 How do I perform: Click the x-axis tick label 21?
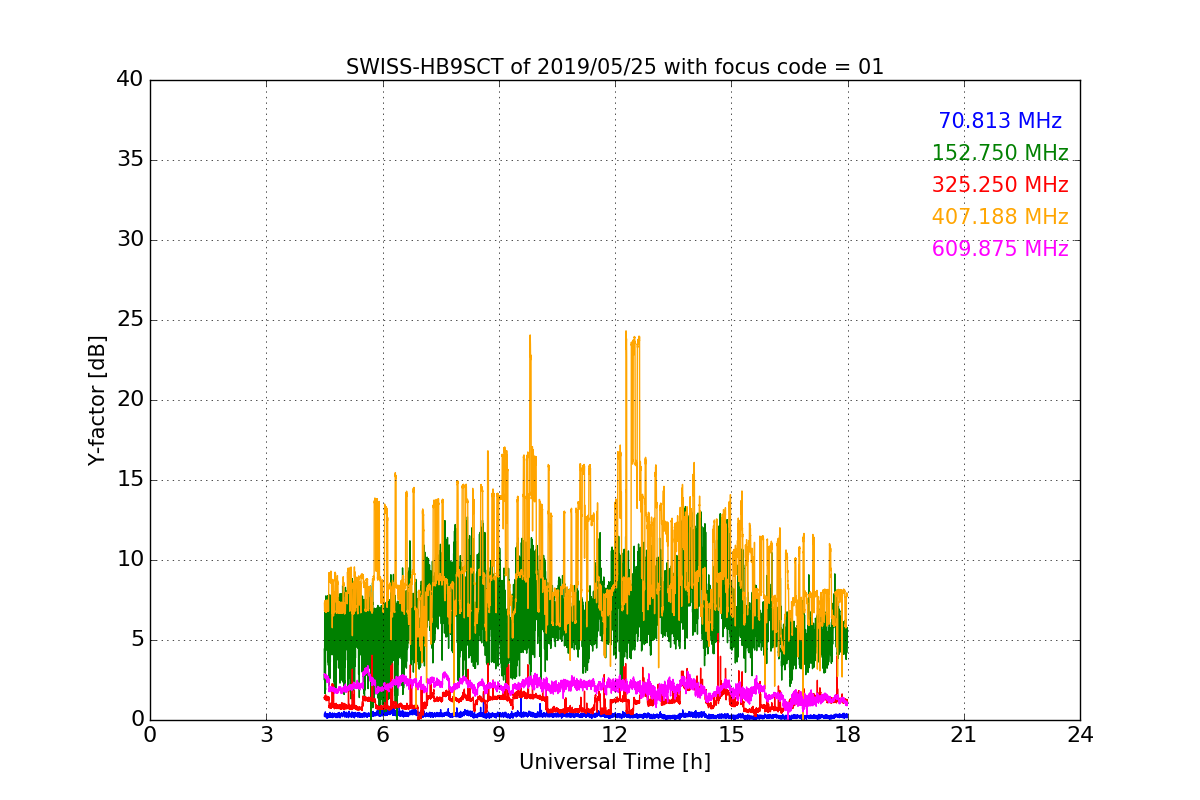tap(964, 735)
